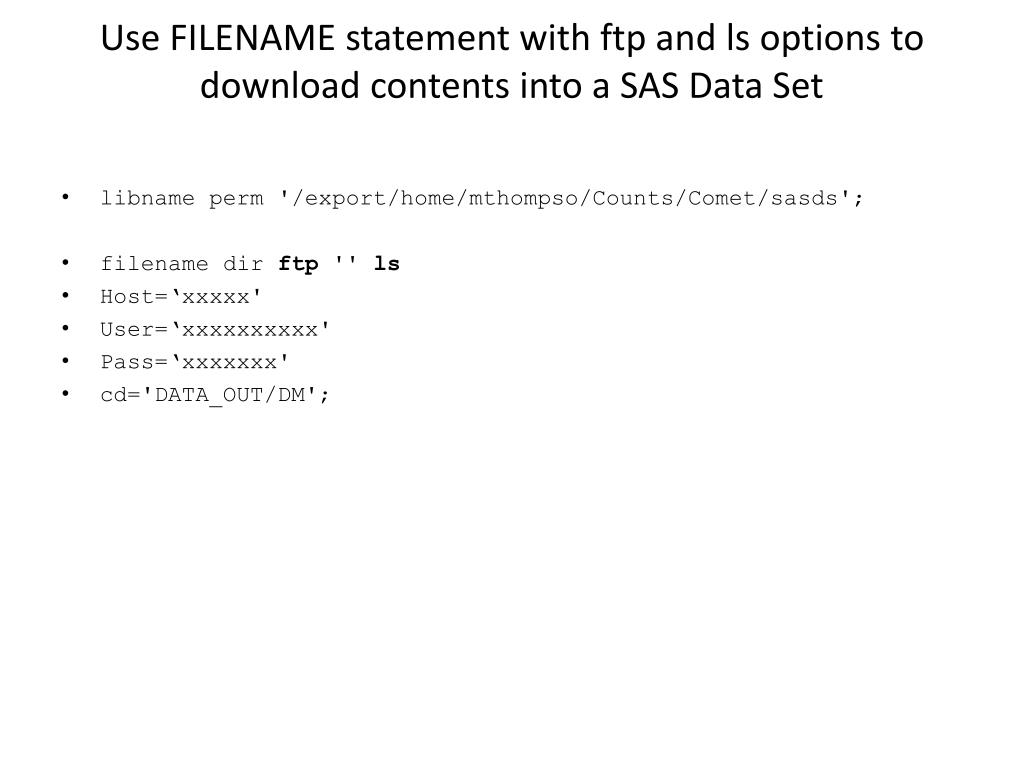Click the bullet before the libname line
This screenshot has width=1024, height=768.
pyautogui.click(x=65, y=197)
